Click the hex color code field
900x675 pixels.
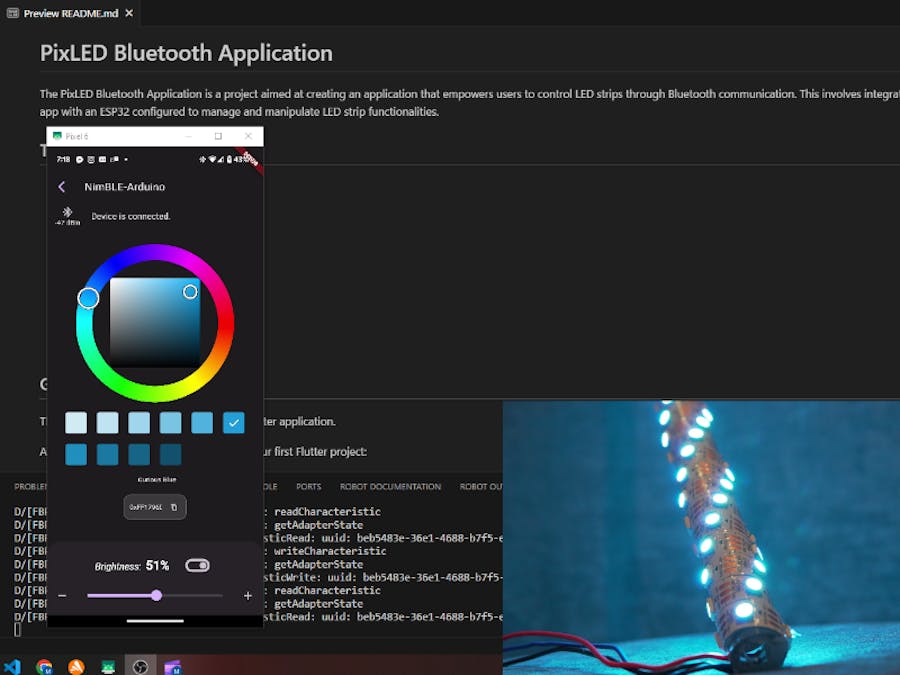[x=146, y=508]
